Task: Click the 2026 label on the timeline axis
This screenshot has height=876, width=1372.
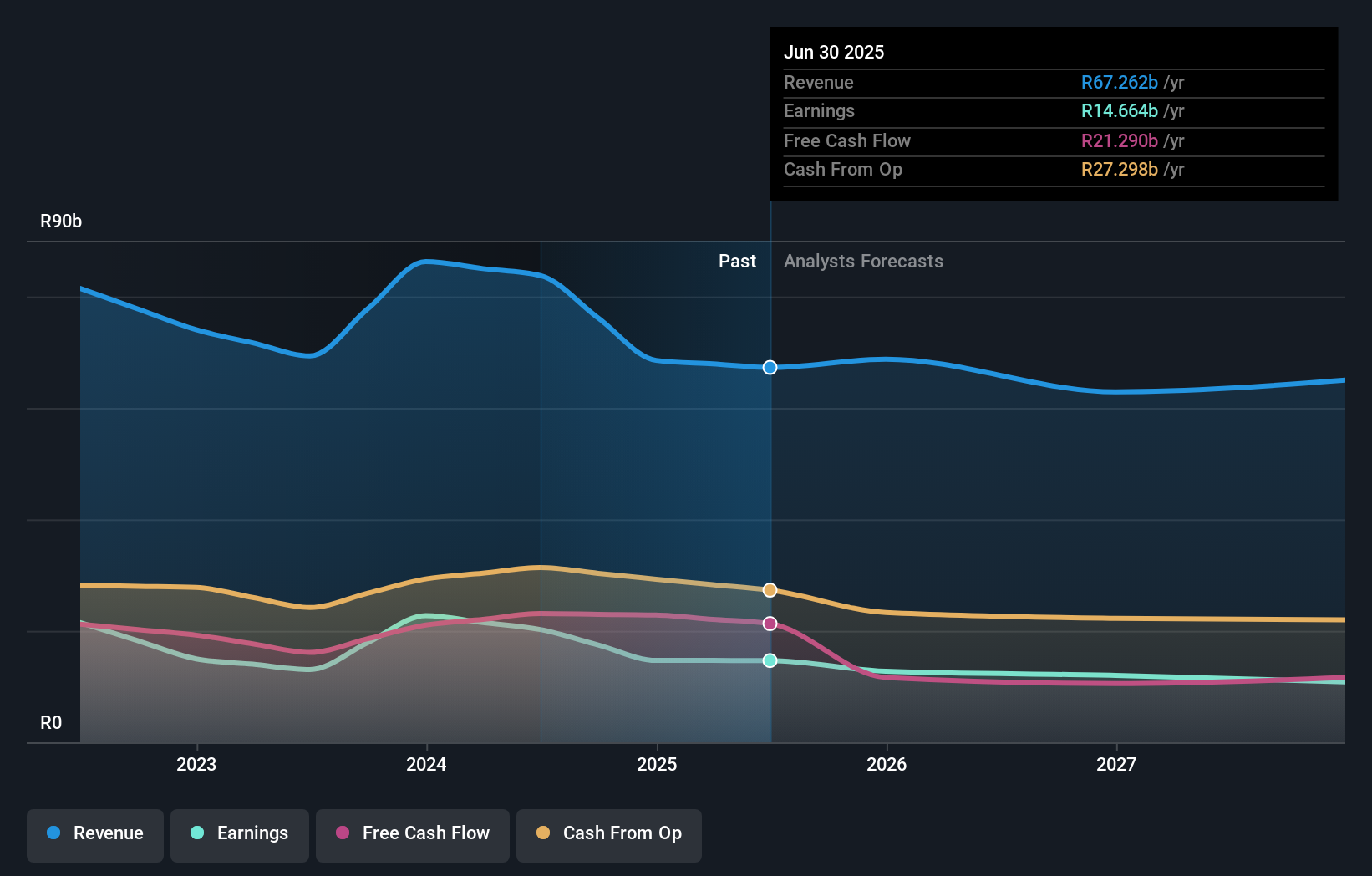Action: tap(887, 764)
